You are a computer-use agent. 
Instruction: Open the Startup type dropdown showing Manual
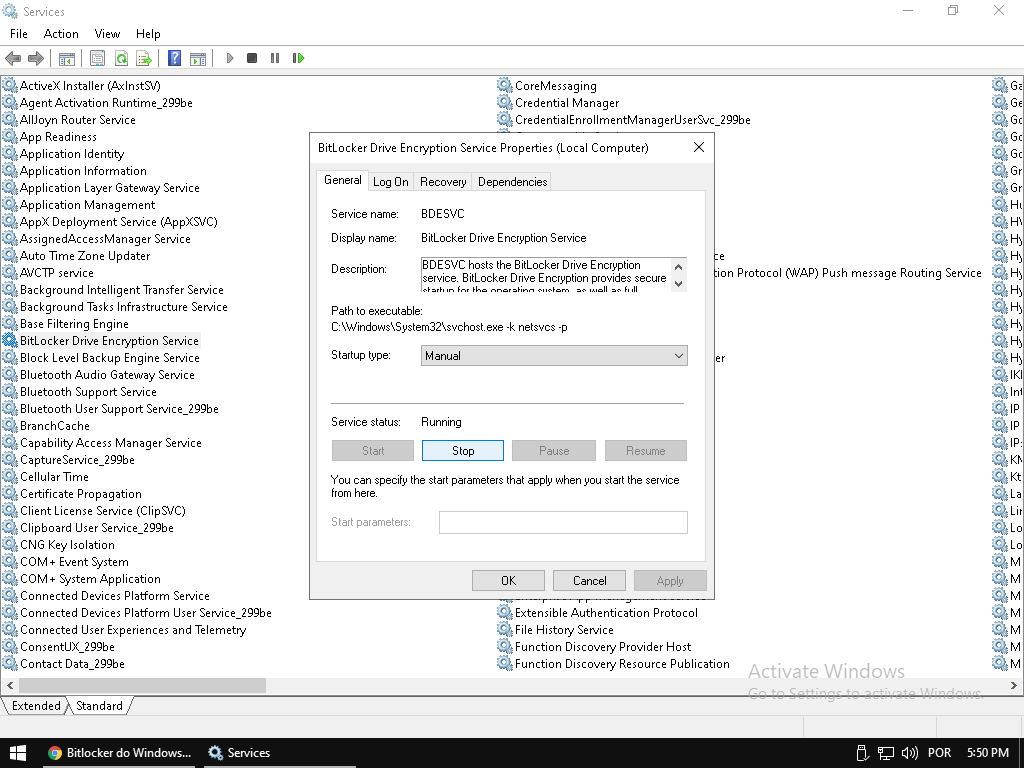pos(554,356)
